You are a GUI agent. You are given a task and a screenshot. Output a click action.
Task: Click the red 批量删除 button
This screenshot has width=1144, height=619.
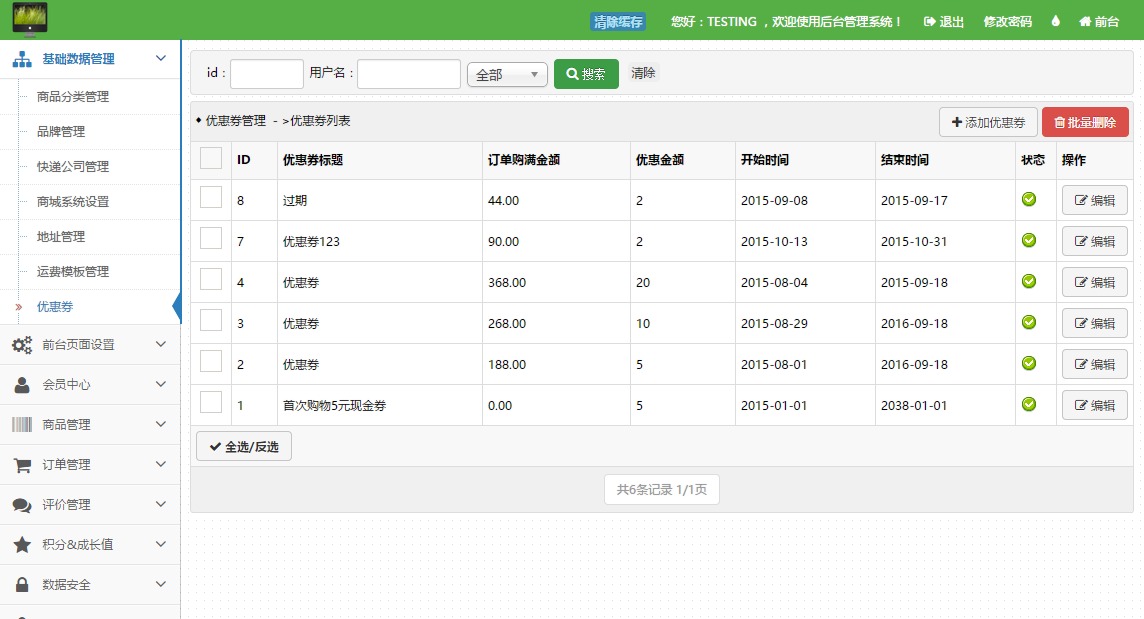(1085, 123)
